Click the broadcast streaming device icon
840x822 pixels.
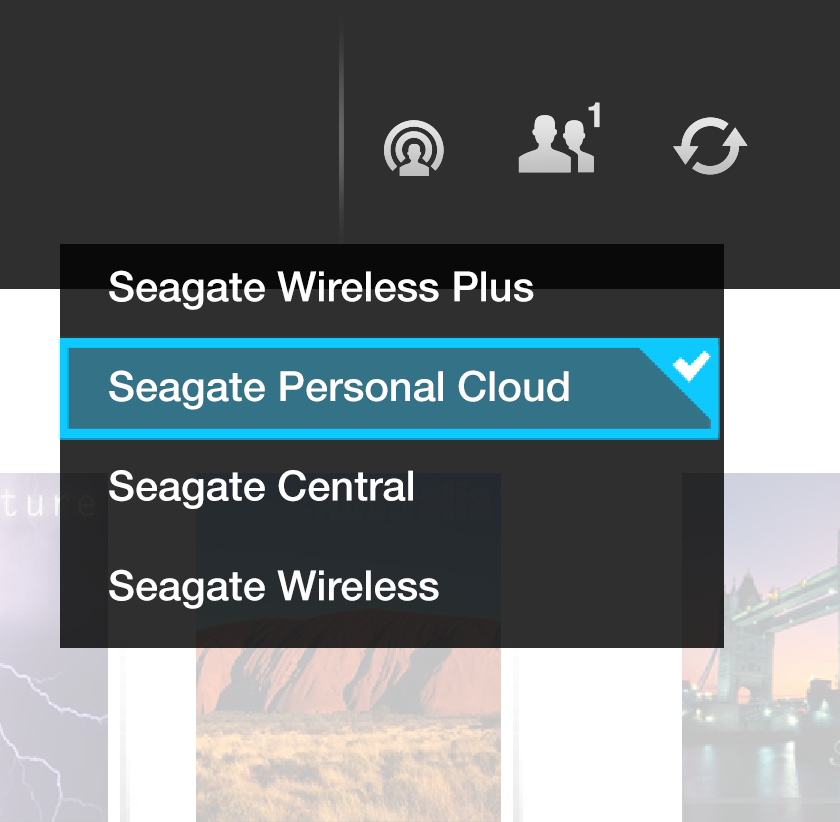click(413, 149)
